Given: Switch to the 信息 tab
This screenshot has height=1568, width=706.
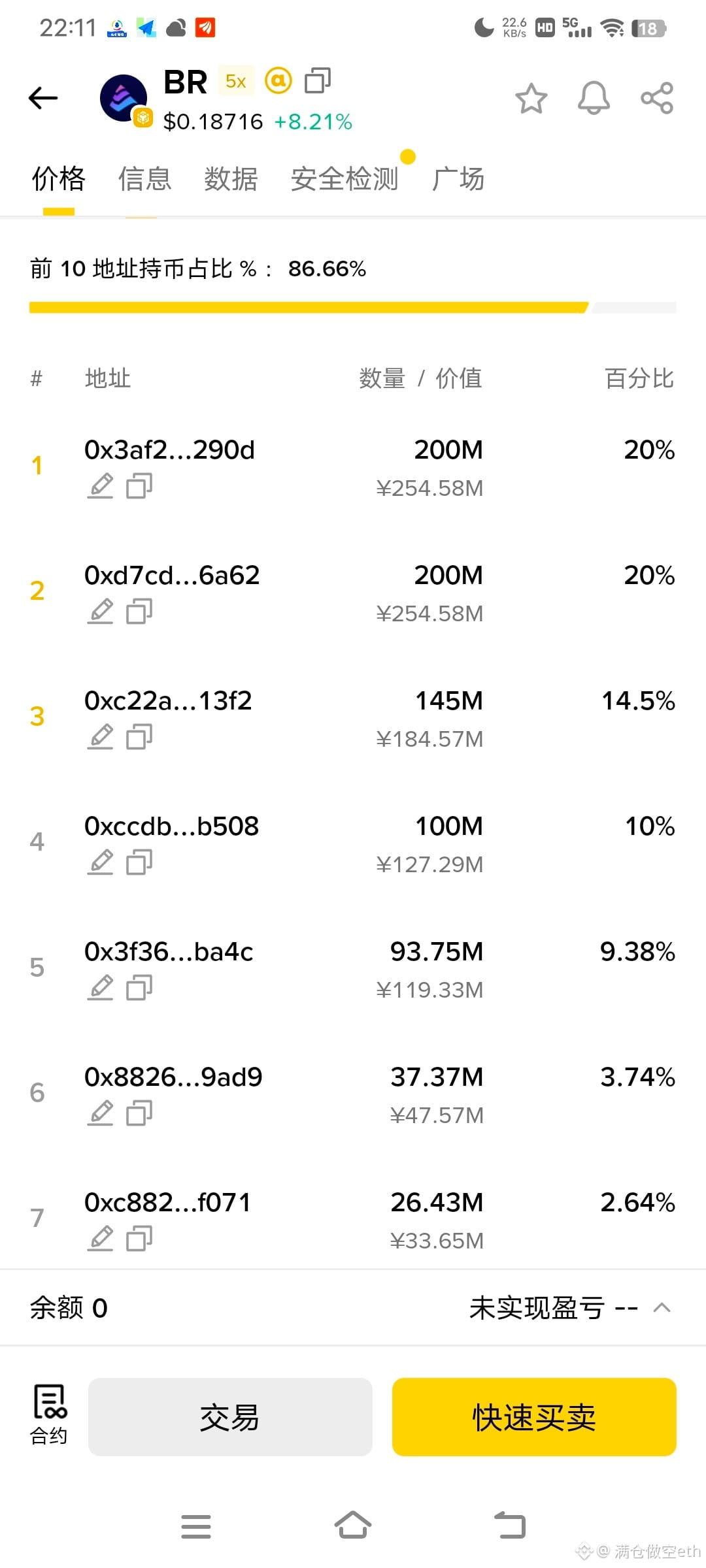Looking at the screenshot, I should [144, 178].
